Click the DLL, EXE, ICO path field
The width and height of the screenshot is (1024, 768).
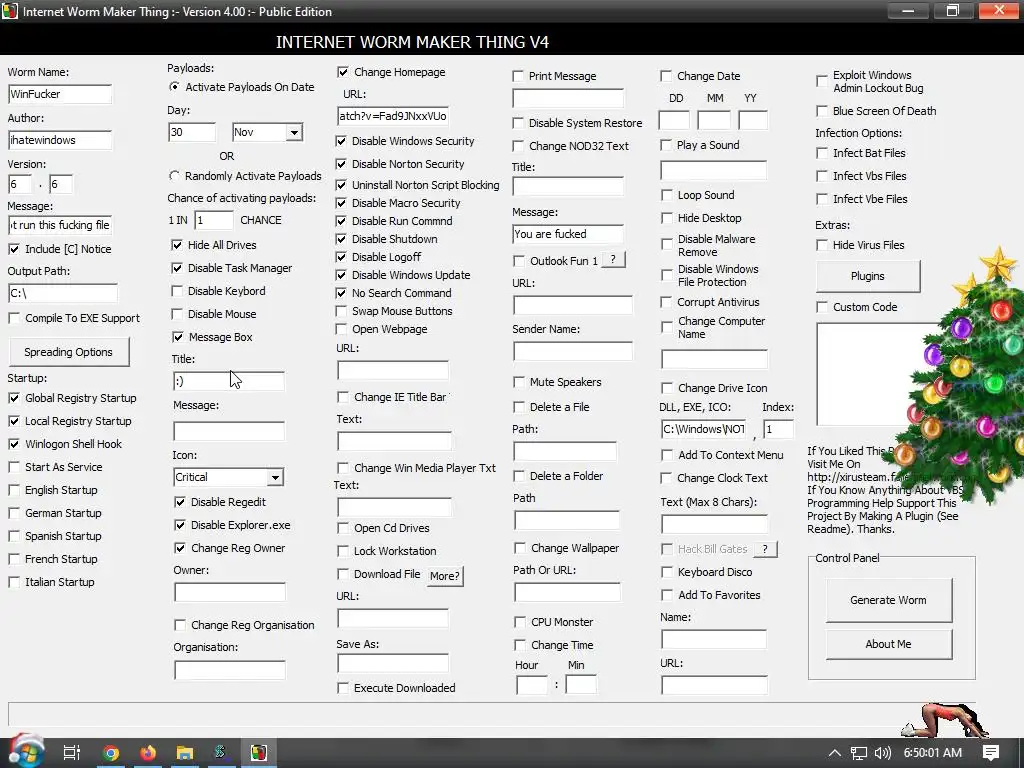[x=703, y=429]
